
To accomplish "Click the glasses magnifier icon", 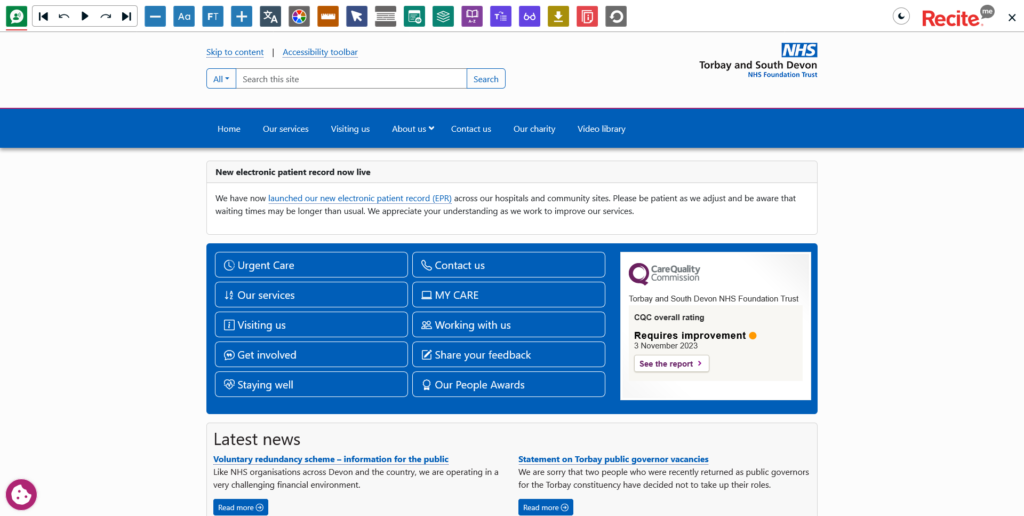I will (530, 16).
